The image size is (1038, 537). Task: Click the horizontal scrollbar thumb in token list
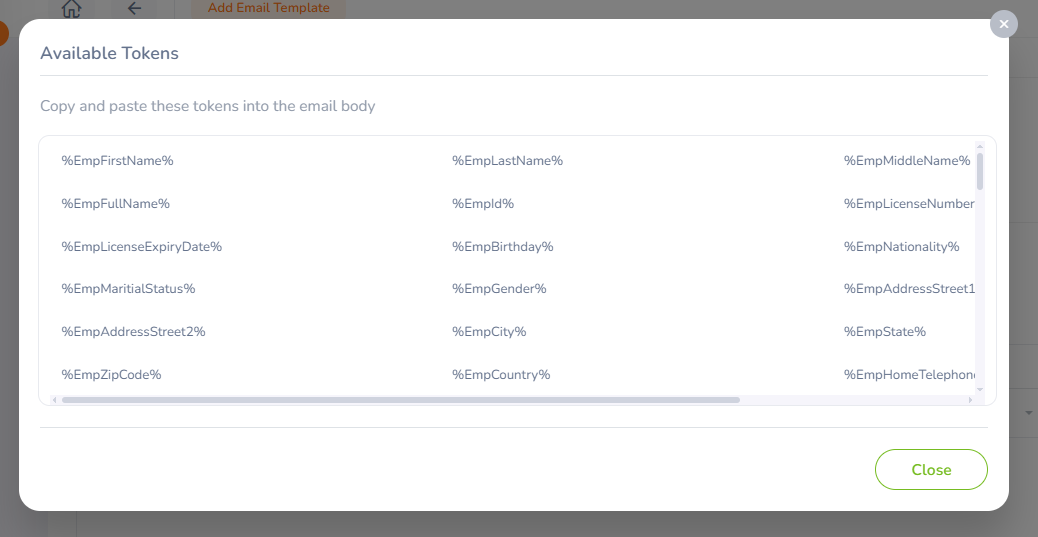[400, 400]
